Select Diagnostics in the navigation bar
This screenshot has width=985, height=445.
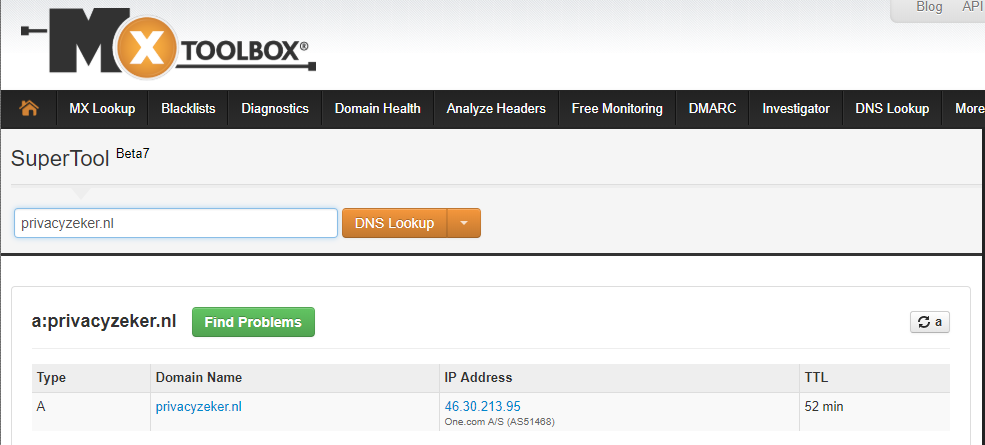click(275, 109)
